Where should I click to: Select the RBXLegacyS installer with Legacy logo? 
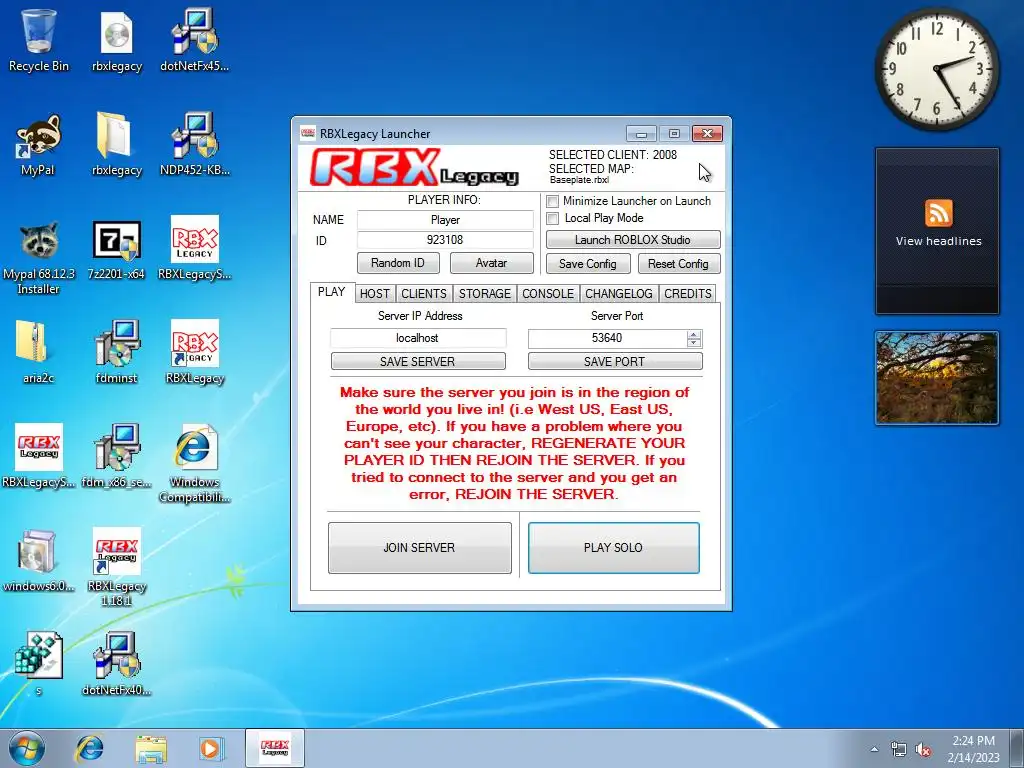point(39,457)
